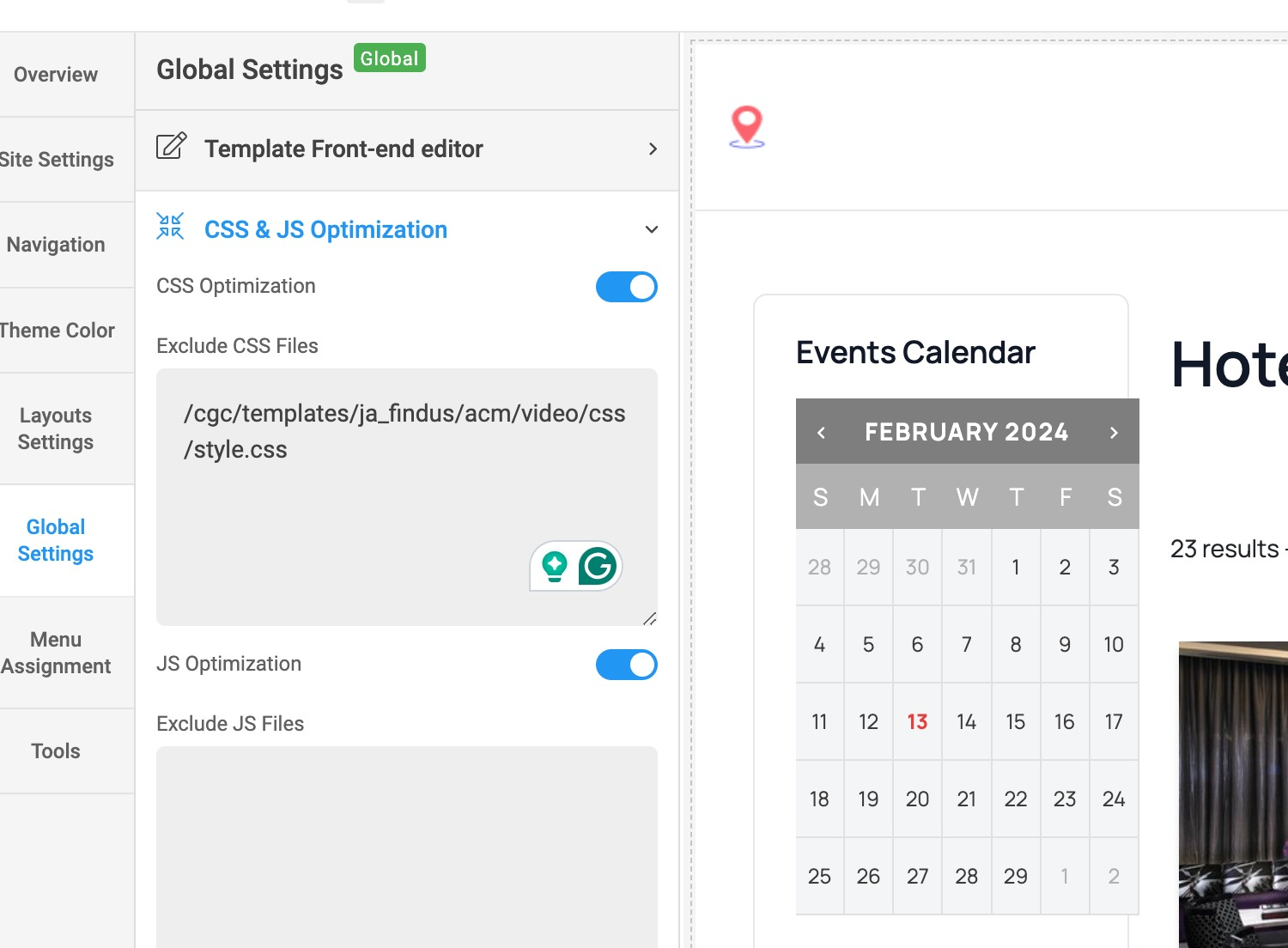1288x948 pixels.
Task: Open the Overview tab
Action: 56,75
